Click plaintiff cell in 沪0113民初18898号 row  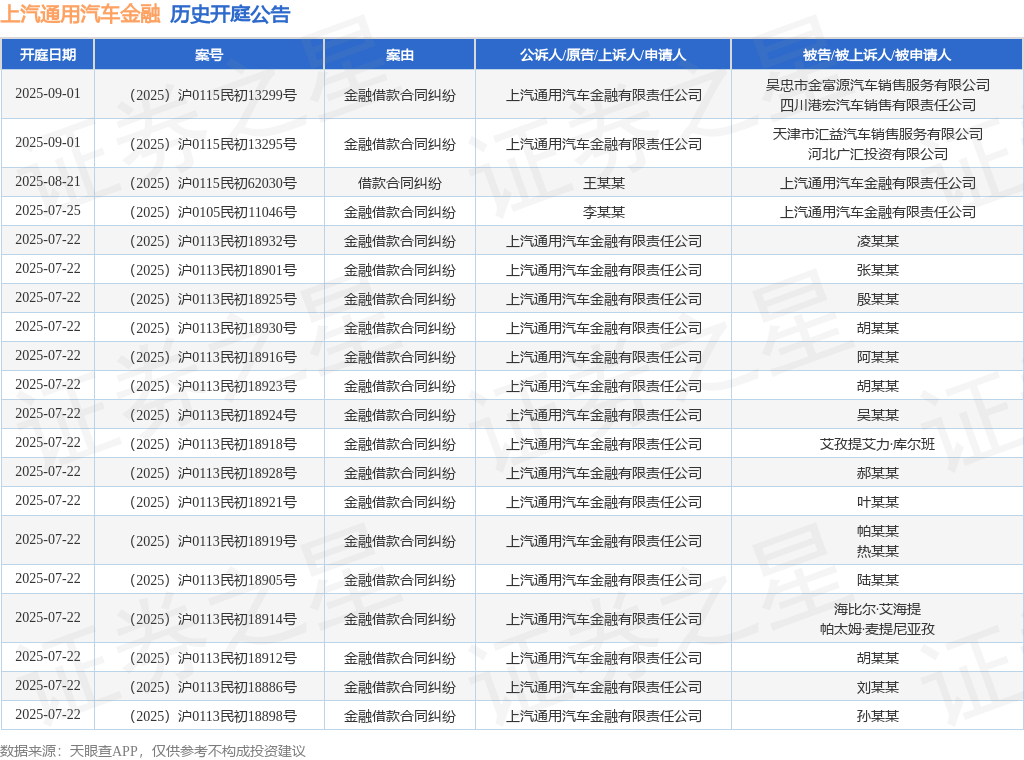click(x=603, y=716)
